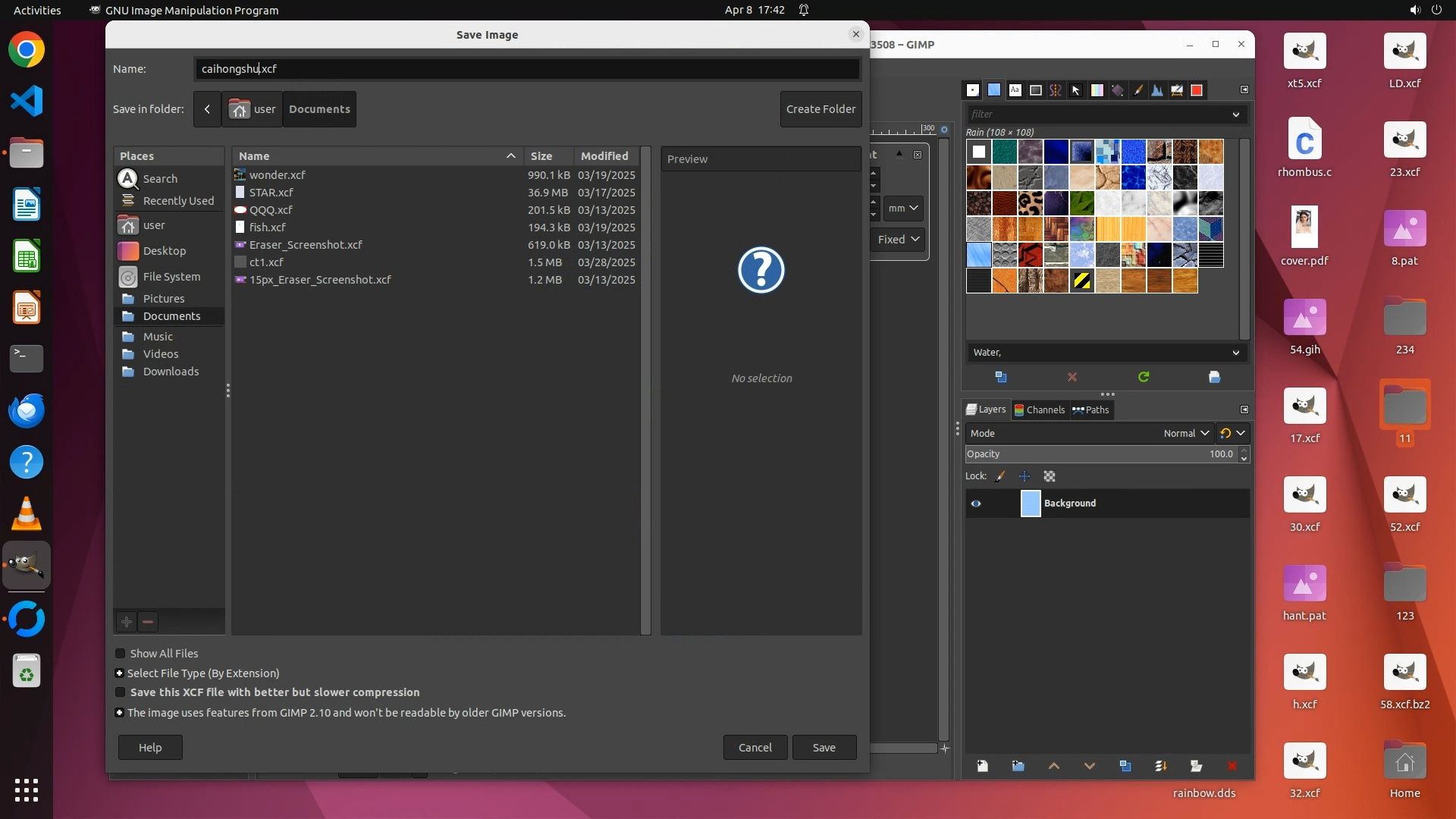The width and height of the screenshot is (1456, 819).
Task: Click the add layer mask icon
Action: coord(1196,766)
